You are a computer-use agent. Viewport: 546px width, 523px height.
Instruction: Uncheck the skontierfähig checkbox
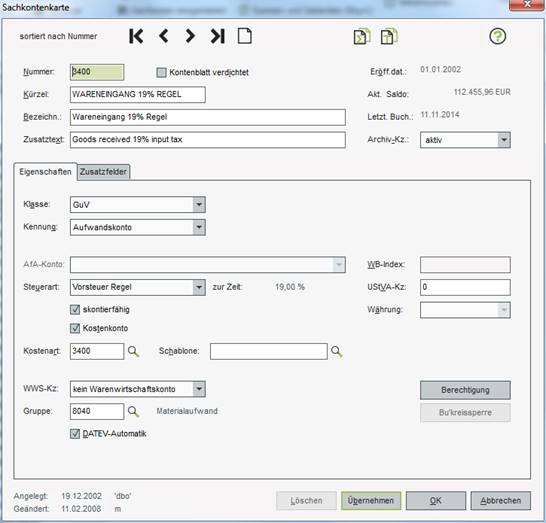click(75, 310)
